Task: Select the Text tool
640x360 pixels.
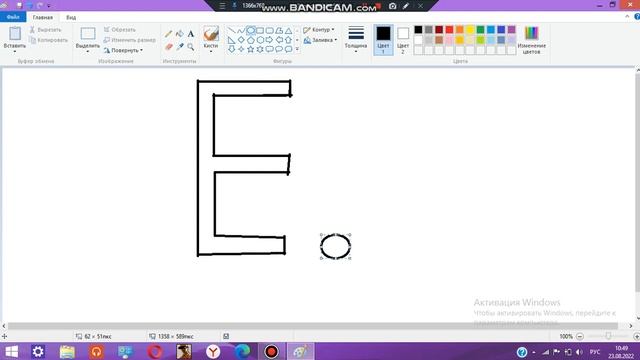Action: click(x=191, y=34)
